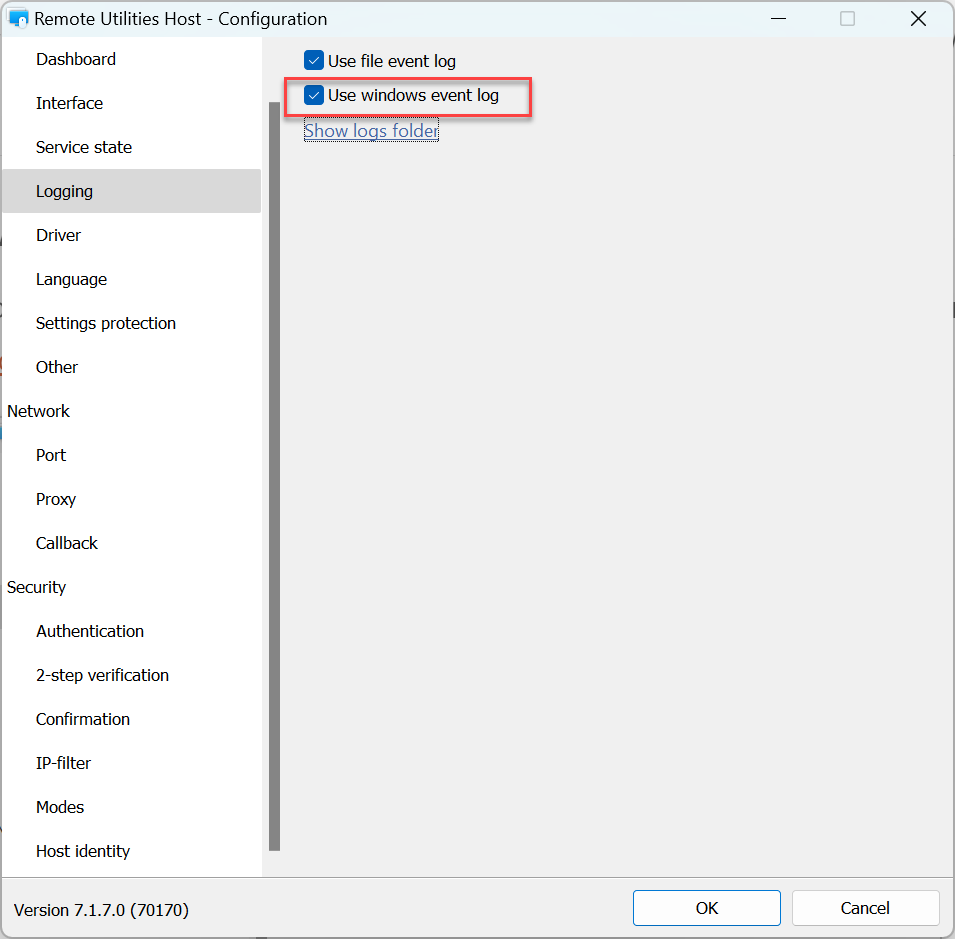The width and height of the screenshot is (955, 939).
Task: Open the Modes settings page
Action: (132, 807)
